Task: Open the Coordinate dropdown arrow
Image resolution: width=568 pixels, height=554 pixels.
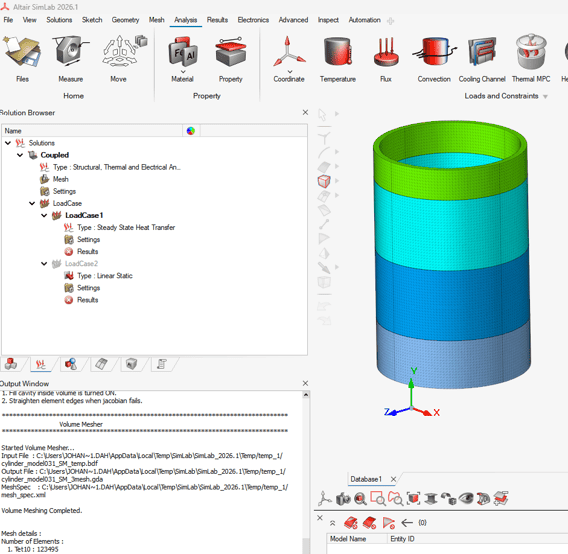Action: (290, 71)
